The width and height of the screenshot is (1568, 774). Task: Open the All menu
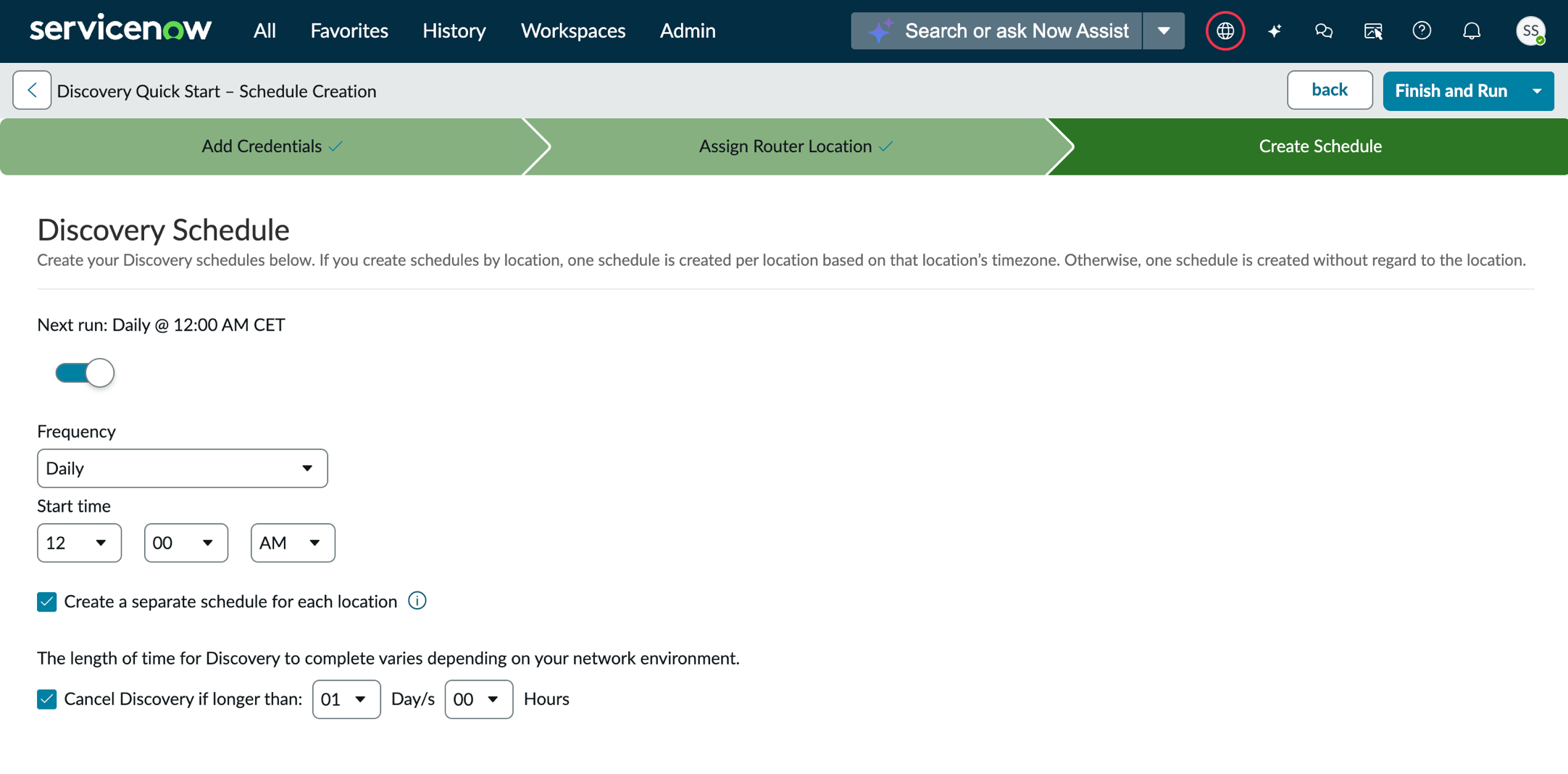[264, 30]
